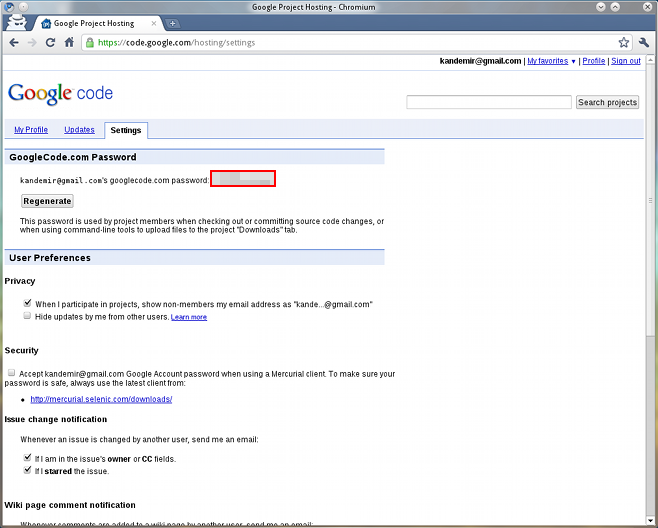Click the Issue change notification heading
This screenshot has width=658, height=528.
(56, 419)
